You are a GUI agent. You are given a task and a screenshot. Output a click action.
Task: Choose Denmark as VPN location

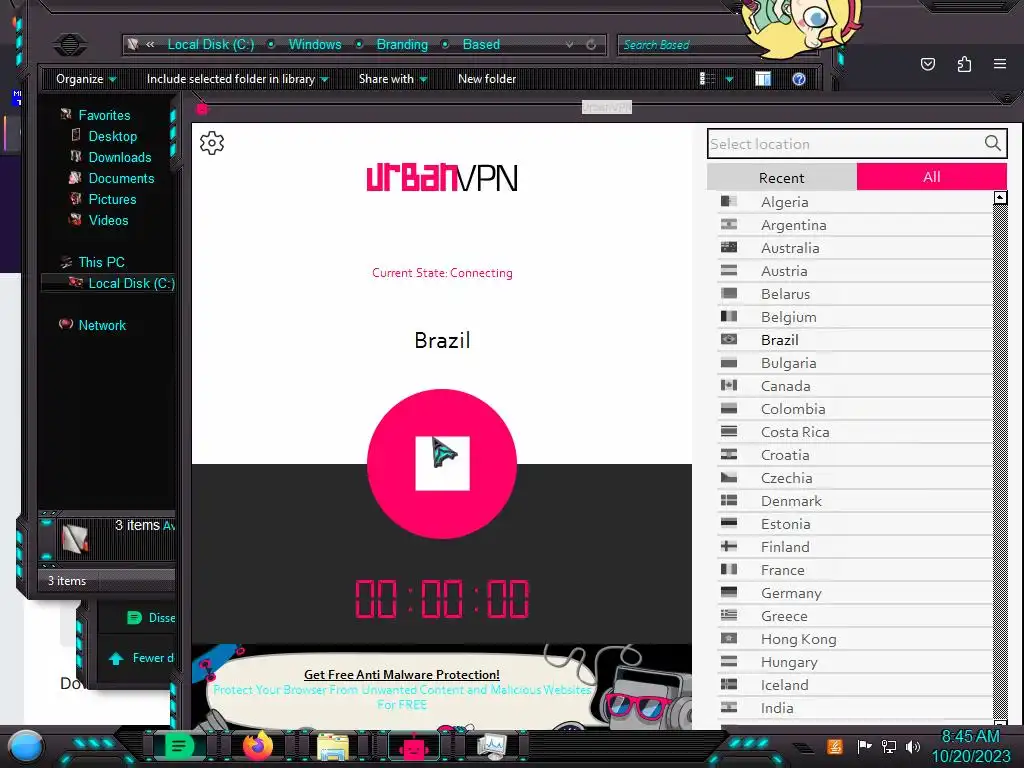coord(855,501)
